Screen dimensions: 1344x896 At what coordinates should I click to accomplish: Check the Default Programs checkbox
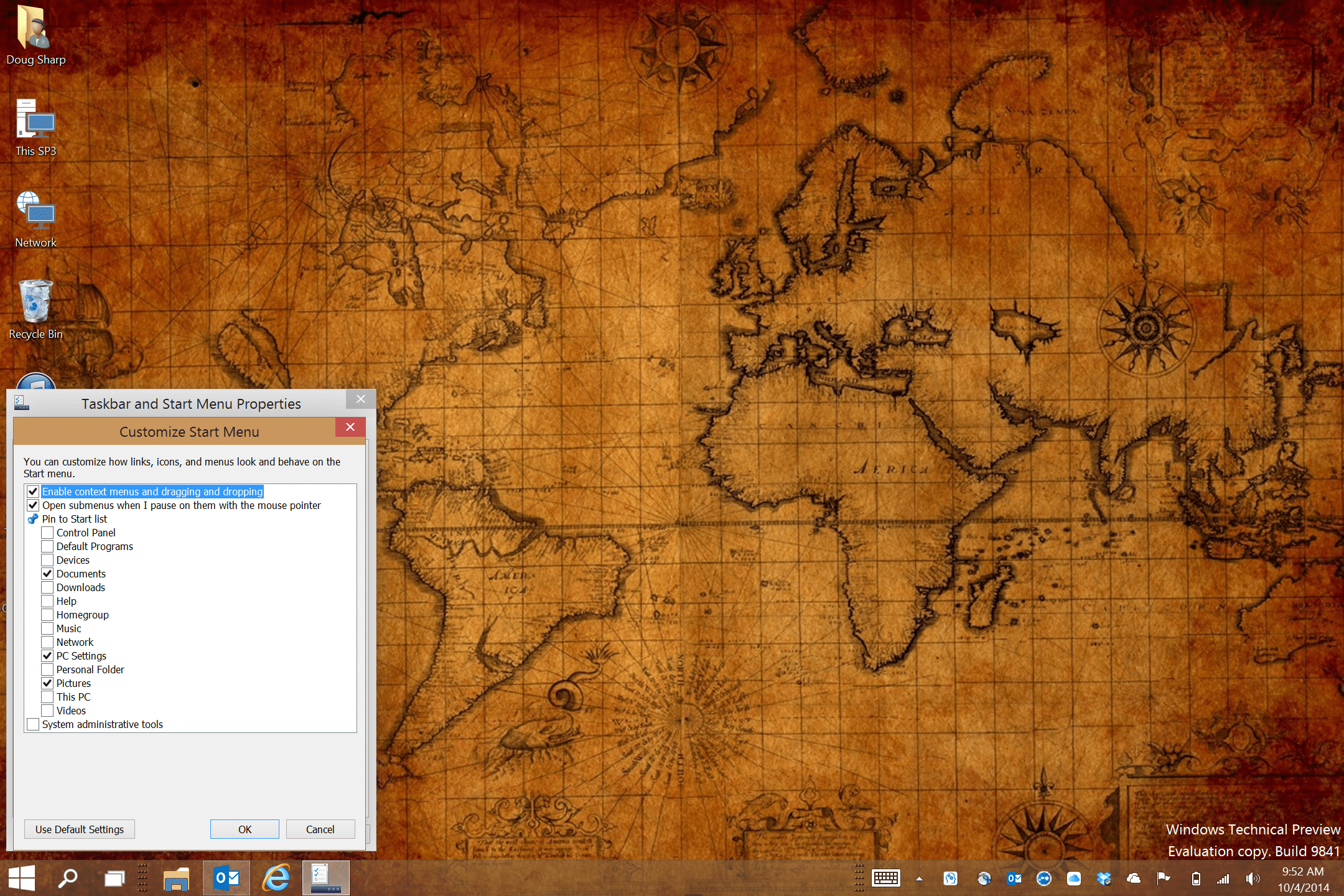click(47, 546)
